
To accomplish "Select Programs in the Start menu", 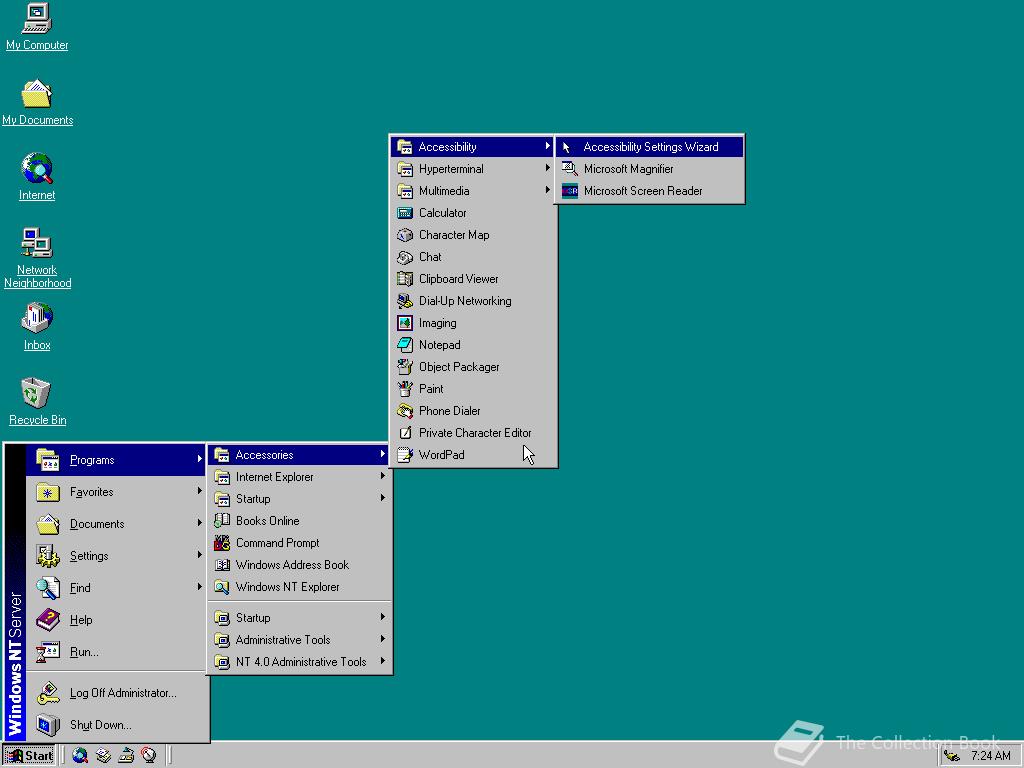I will tap(118, 460).
